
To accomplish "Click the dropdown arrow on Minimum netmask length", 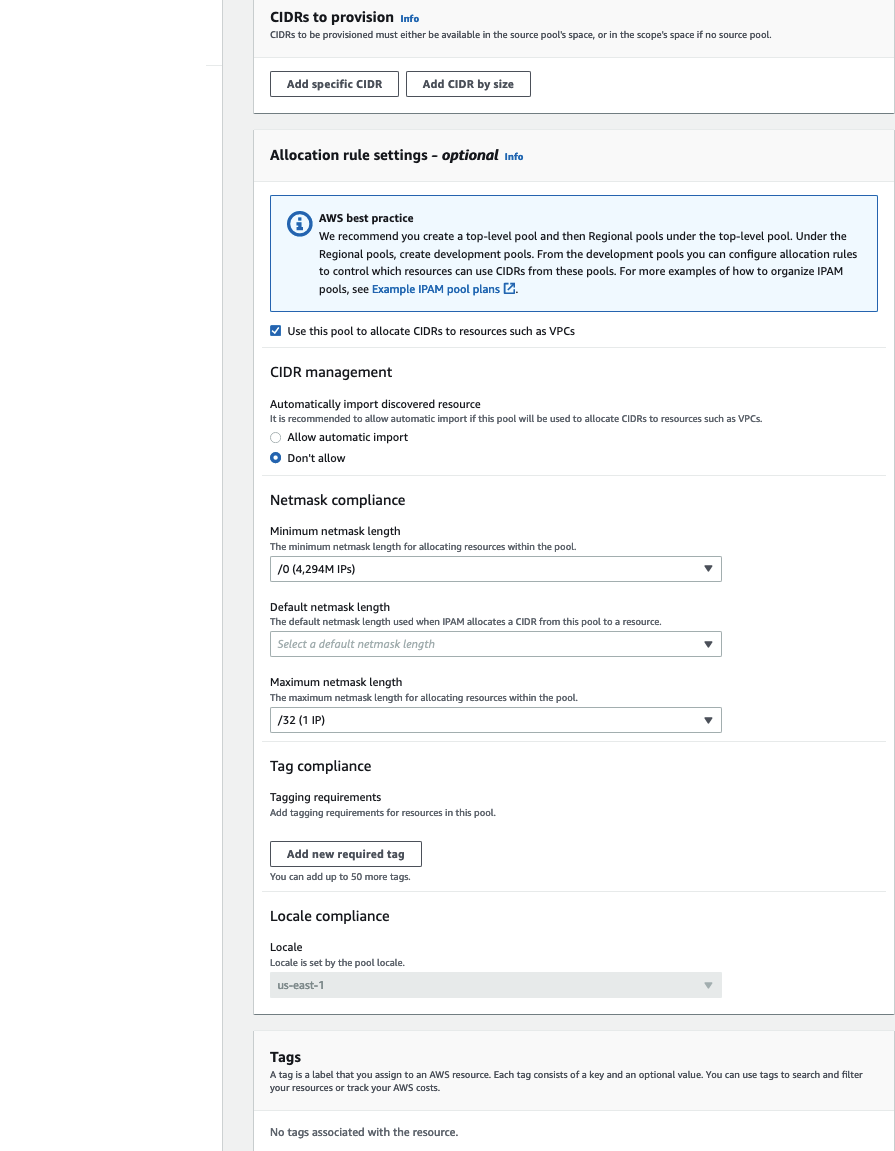I will tap(709, 568).
